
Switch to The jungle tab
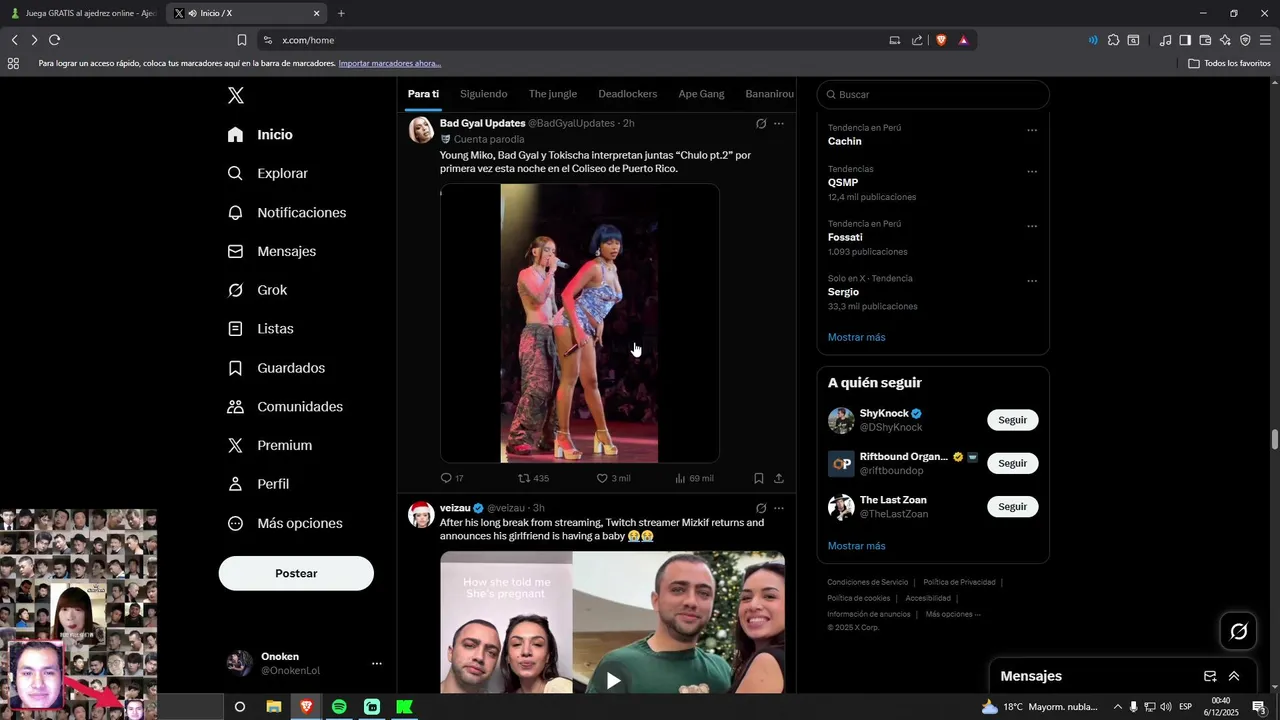pos(553,94)
